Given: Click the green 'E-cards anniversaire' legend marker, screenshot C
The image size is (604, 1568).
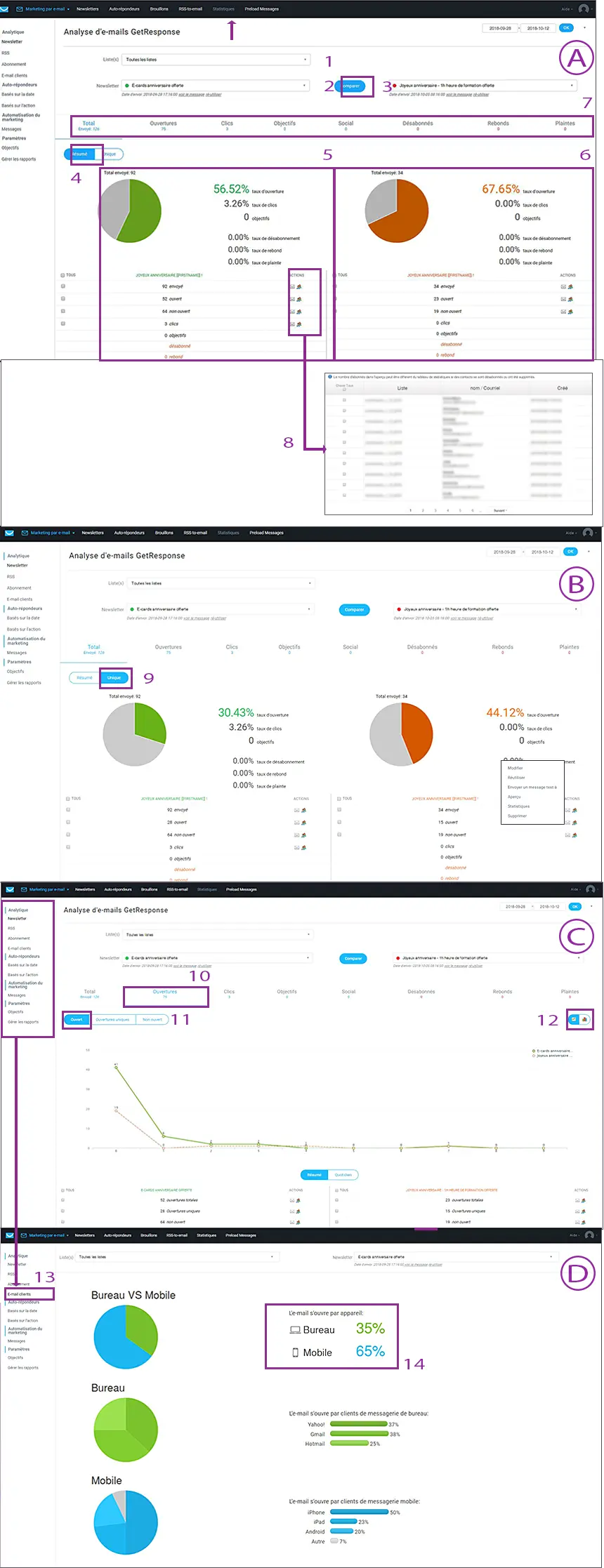Looking at the screenshot, I should [x=534, y=1051].
